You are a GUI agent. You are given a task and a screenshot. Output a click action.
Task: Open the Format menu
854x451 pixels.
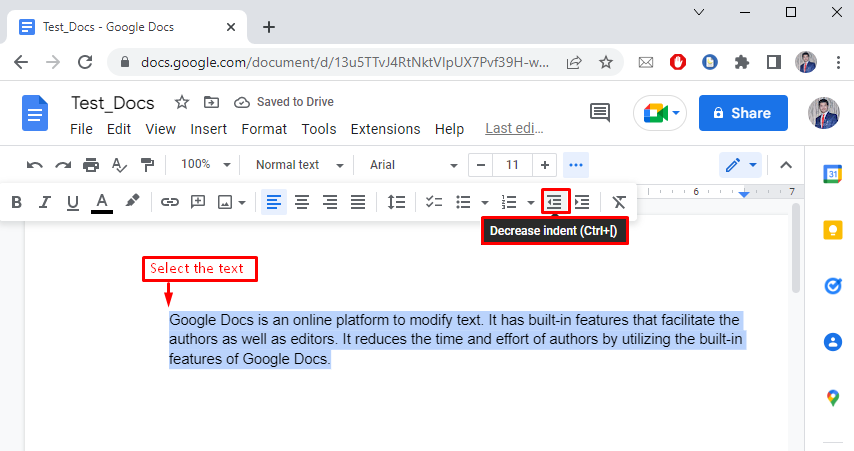tap(264, 129)
